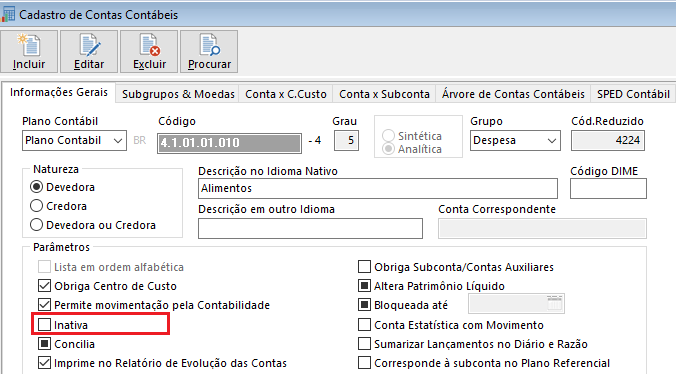The height and width of the screenshot is (374, 676).
Task: Click the Código DIME input field
Action: (608, 188)
